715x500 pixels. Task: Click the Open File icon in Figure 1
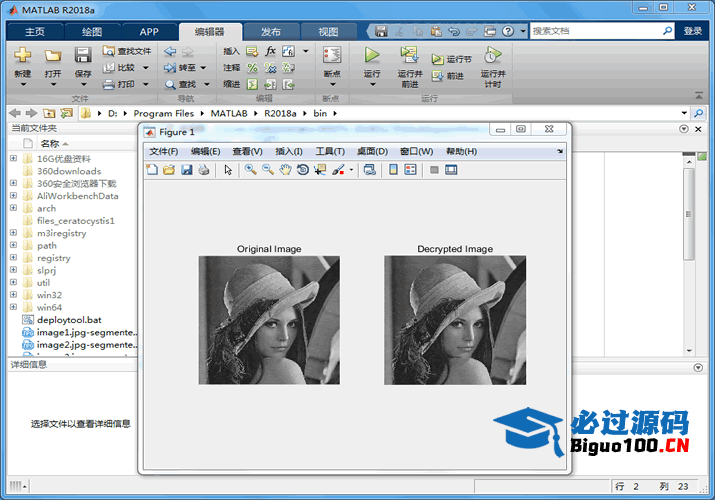[x=169, y=170]
